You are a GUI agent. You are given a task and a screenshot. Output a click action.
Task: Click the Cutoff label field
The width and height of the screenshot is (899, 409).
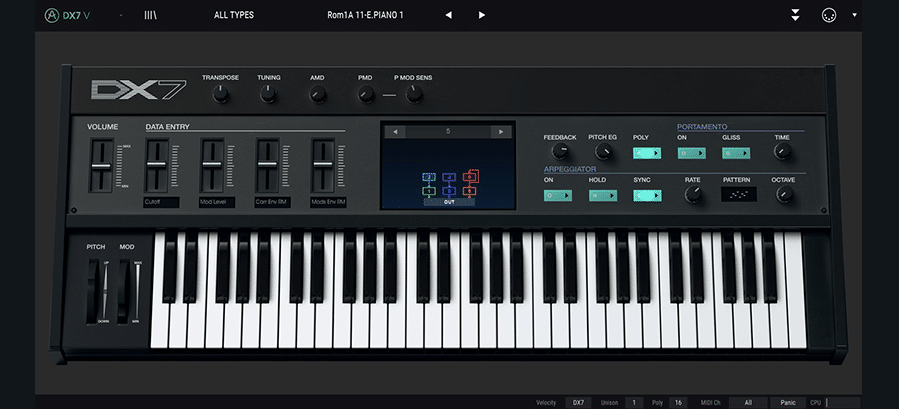point(161,202)
